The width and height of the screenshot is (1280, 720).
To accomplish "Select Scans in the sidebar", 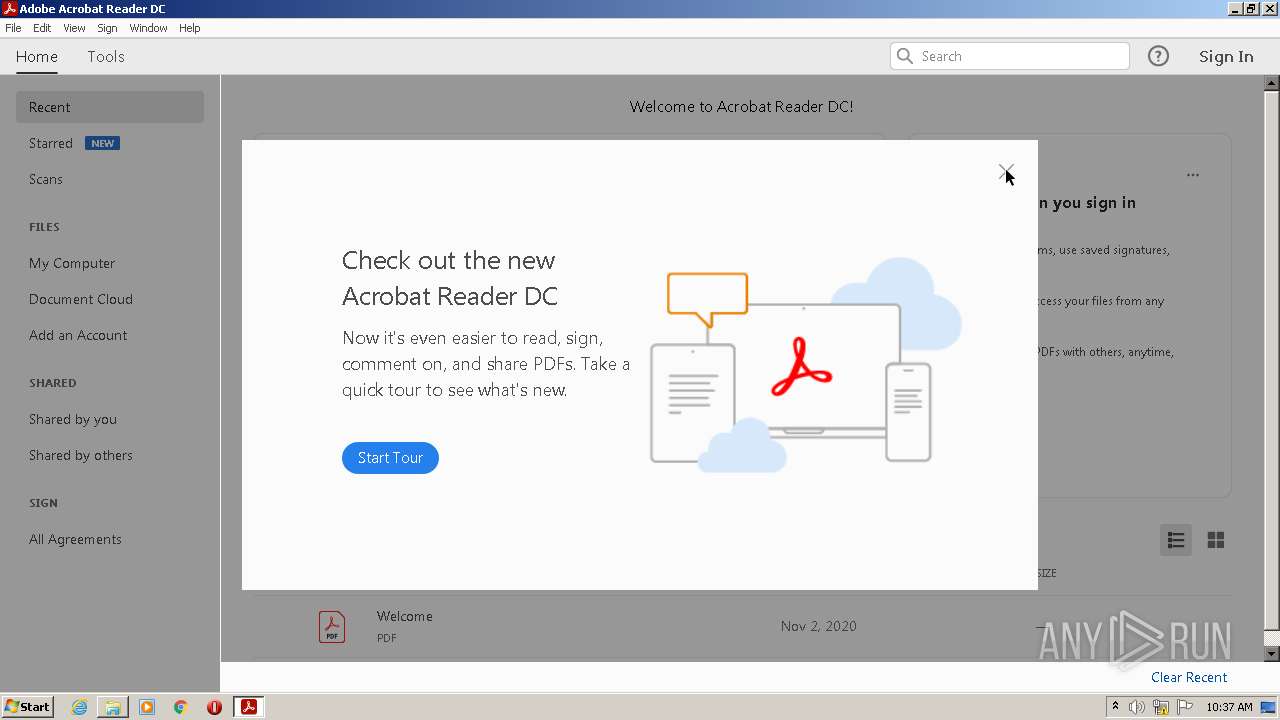I will 46,179.
